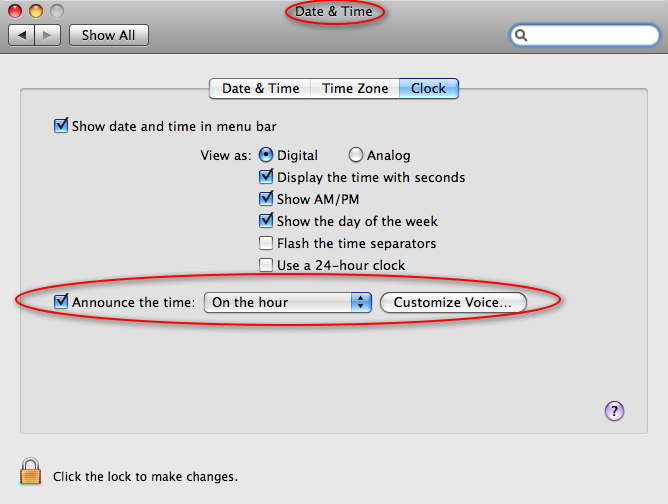
Task: Select the Analog radio button
Action: point(355,155)
